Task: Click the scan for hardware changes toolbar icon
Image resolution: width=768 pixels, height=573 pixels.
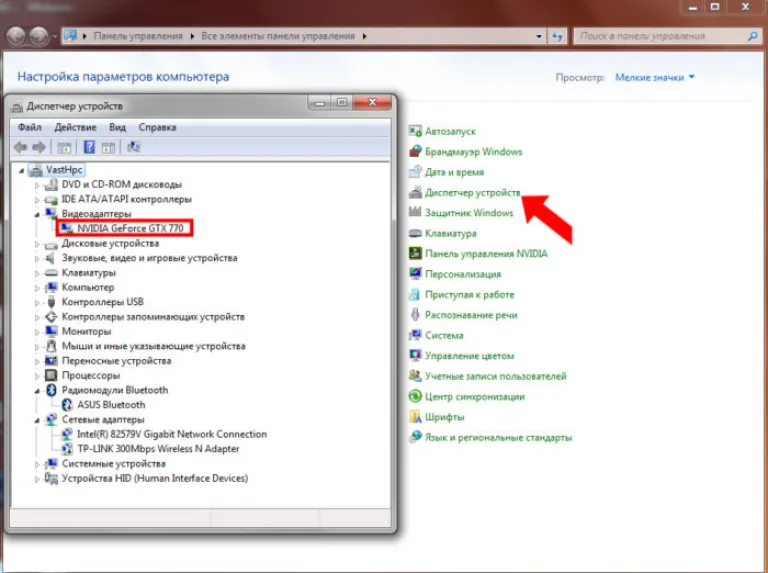Action: click(133, 147)
